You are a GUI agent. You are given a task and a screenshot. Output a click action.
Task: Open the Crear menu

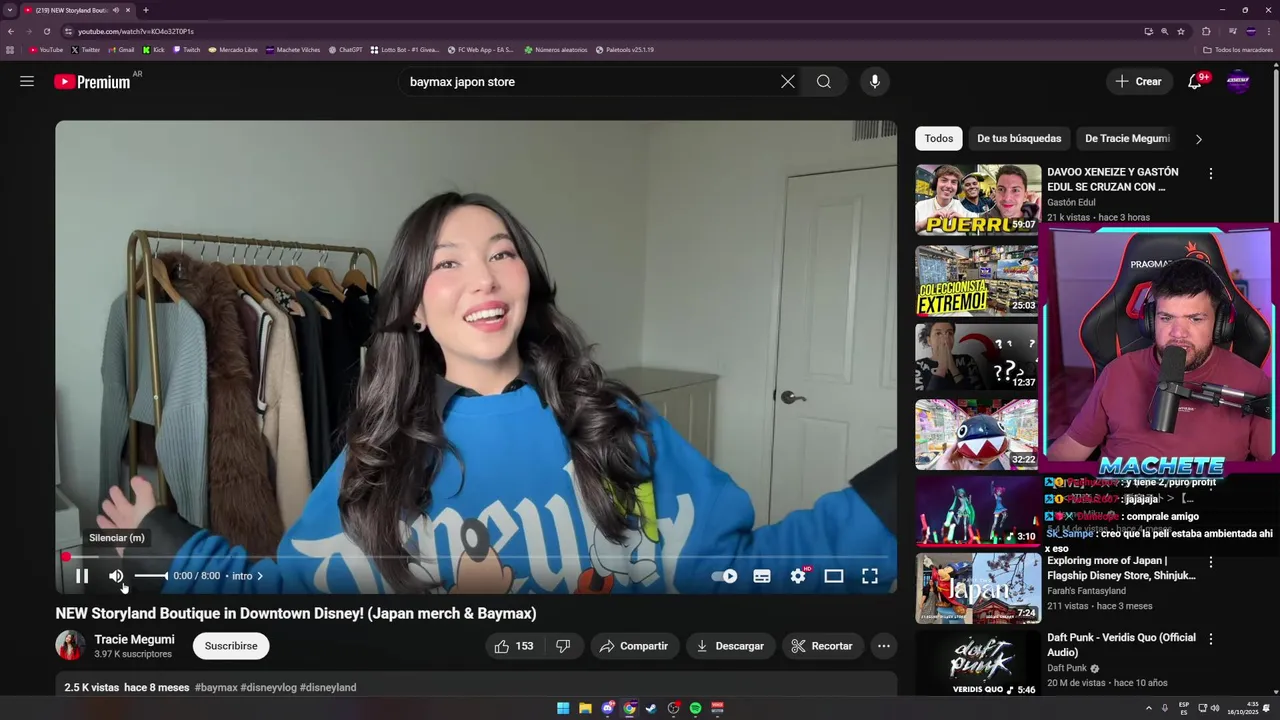(1139, 82)
